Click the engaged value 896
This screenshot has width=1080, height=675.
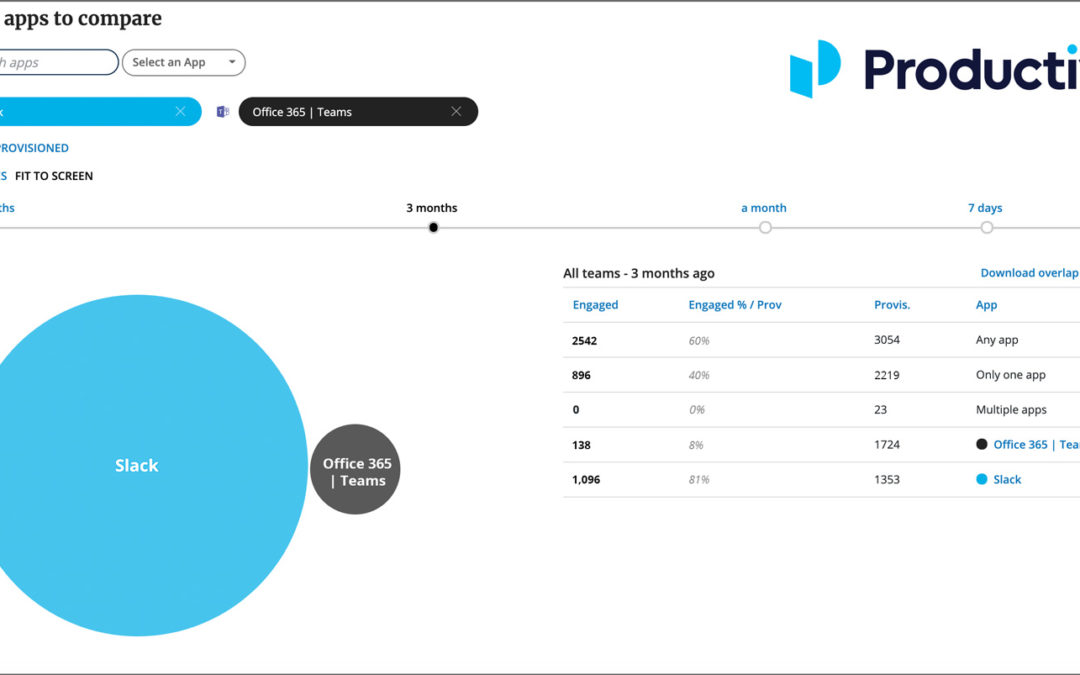click(x=581, y=375)
